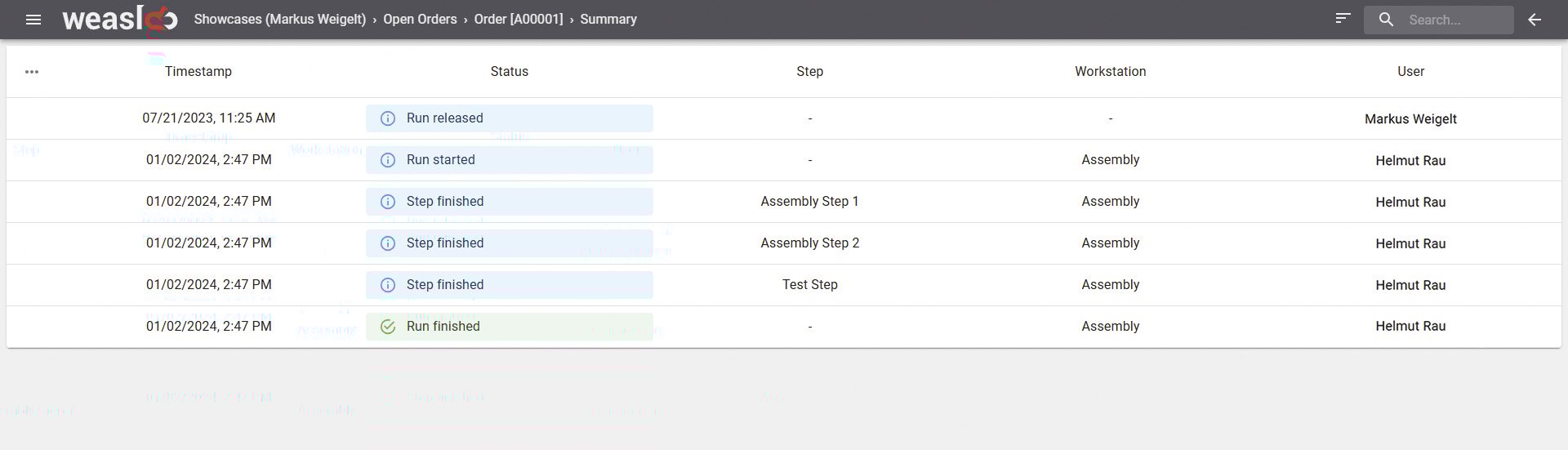Click the Run finished checkmark icon
The height and width of the screenshot is (450, 1568).
(388, 327)
